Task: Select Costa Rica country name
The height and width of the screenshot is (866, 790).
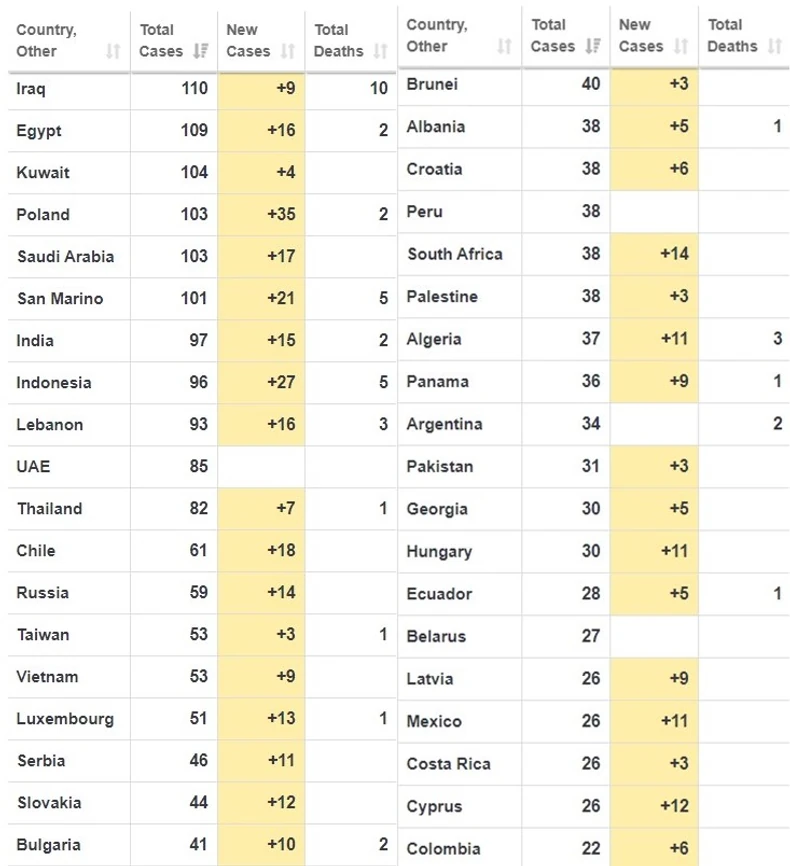Action: click(x=448, y=764)
